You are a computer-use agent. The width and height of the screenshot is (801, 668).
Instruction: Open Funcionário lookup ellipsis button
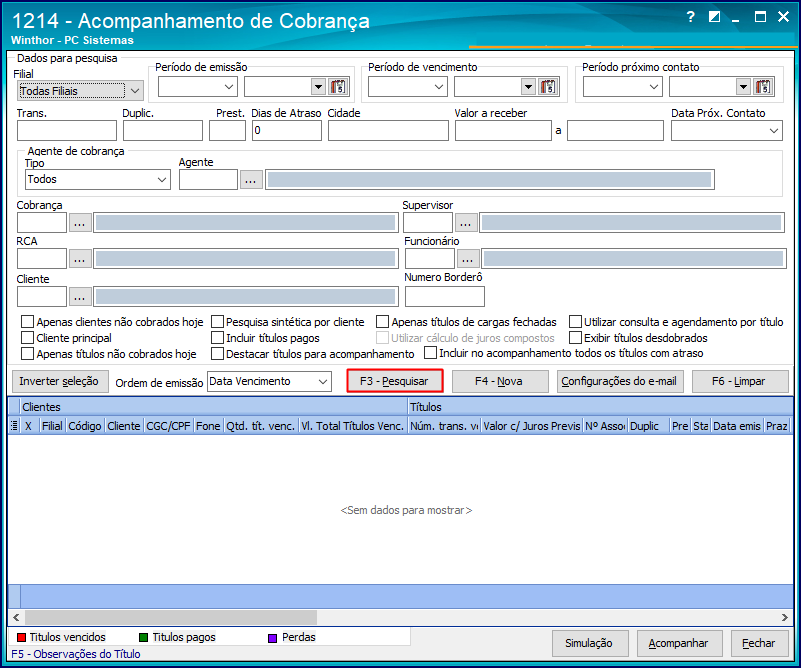click(x=468, y=259)
